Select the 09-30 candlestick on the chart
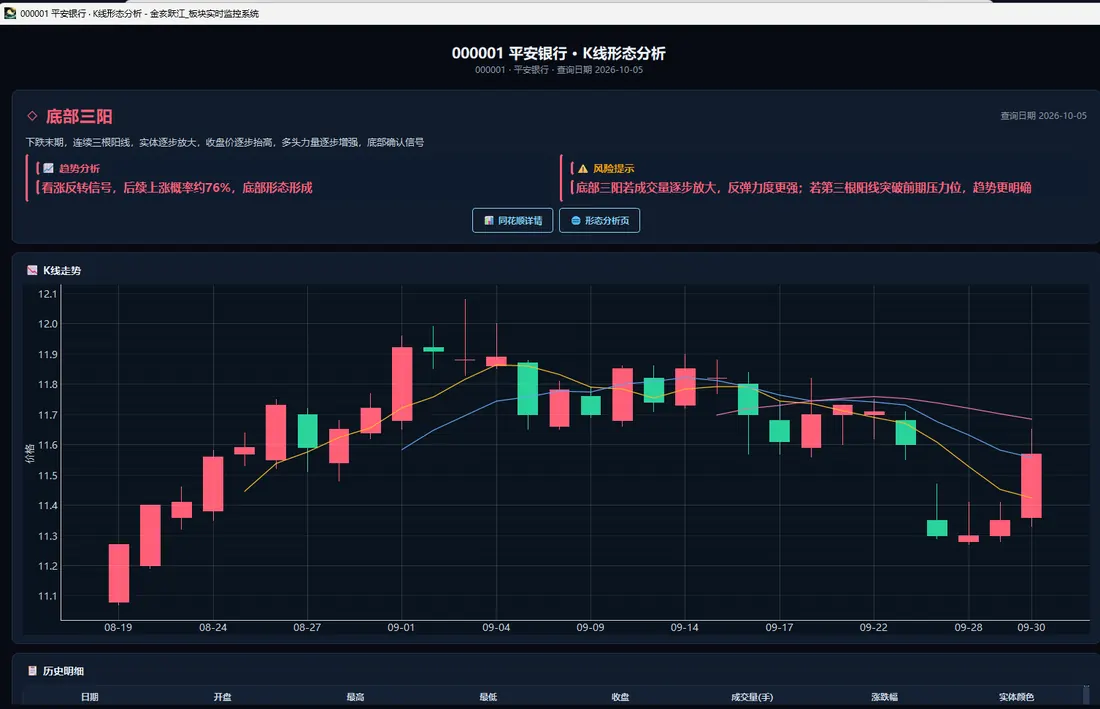Image resolution: width=1100 pixels, height=709 pixels. click(1031, 485)
